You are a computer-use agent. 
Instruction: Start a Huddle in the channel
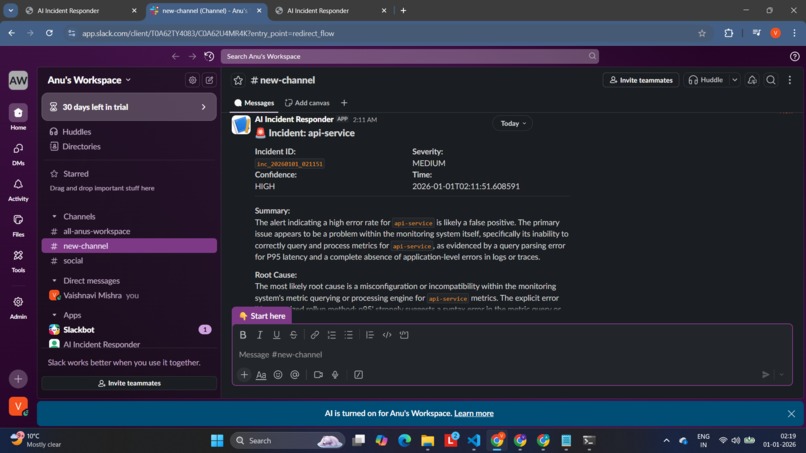pyautogui.click(x=706, y=80)
